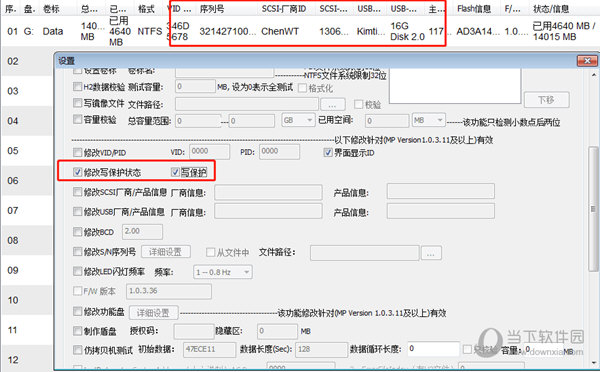Check the 制作盾盘 checkbox
This screenshot has height=372, width=600.
click(x=78, y=331)
